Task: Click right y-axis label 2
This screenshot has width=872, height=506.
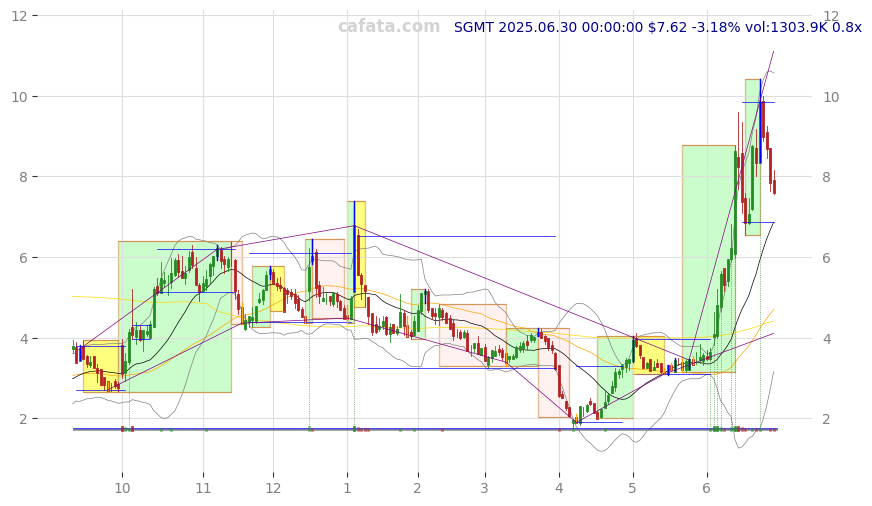Action: (827, 419)
